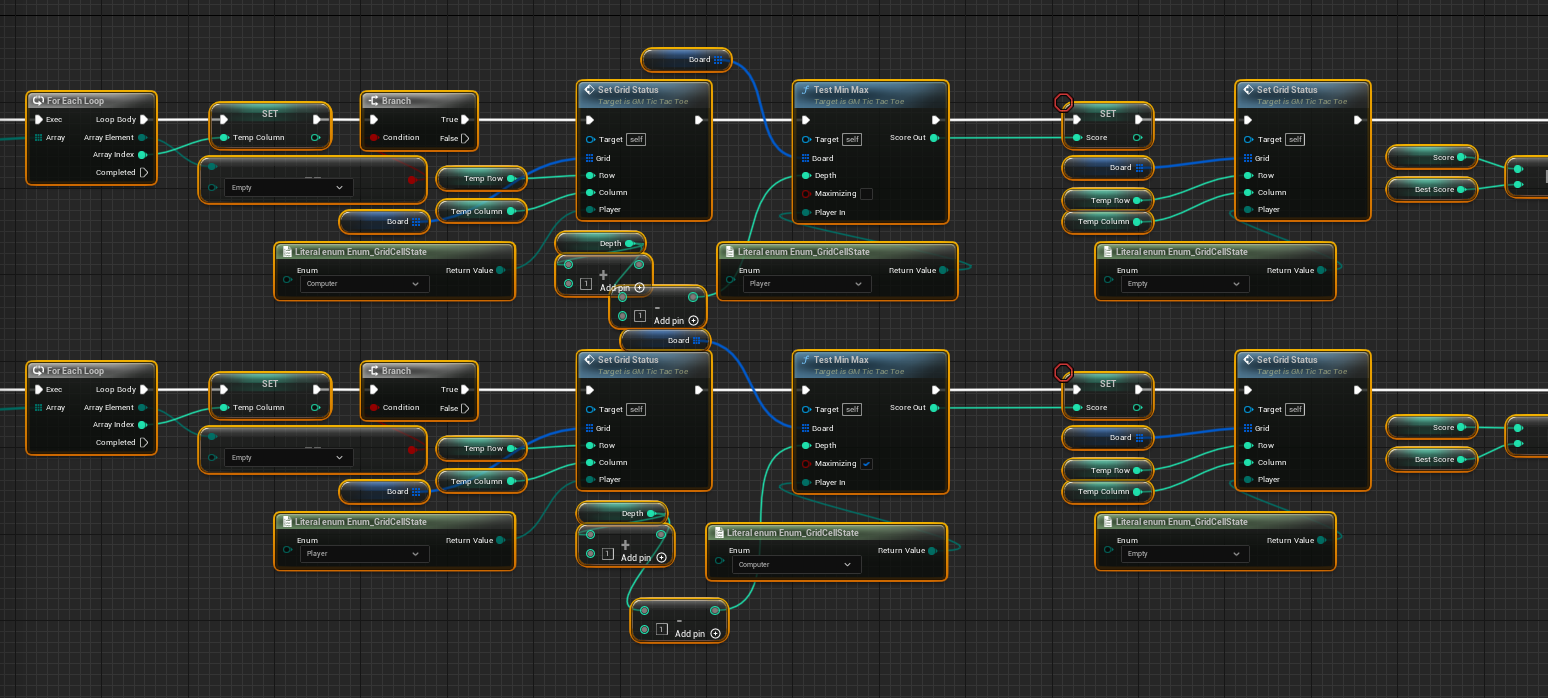Click the red error badge on the upper SET Score node
This screenshot has width=1548, height=698.
1063,101
